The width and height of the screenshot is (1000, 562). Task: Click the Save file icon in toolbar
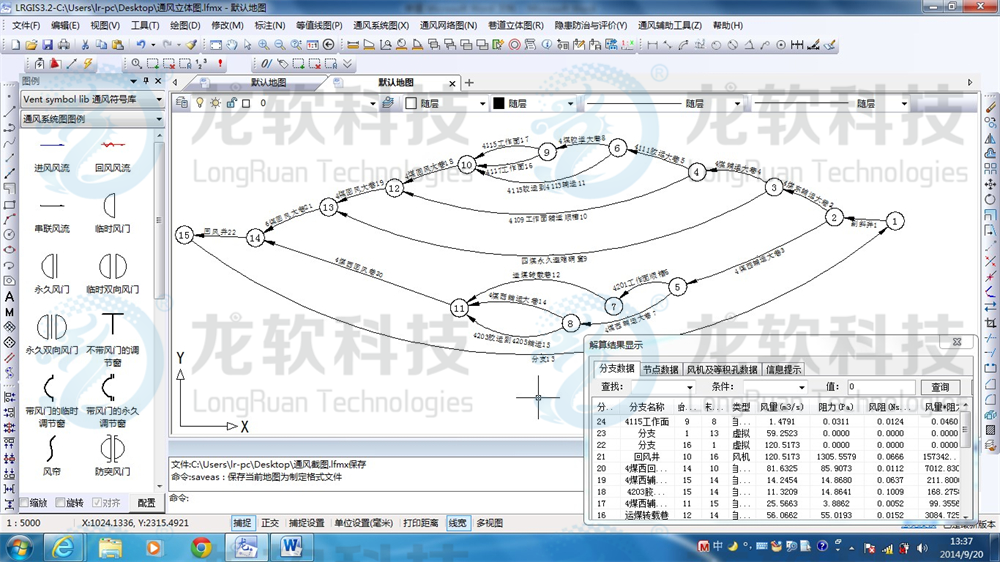[x=47, y=45]
